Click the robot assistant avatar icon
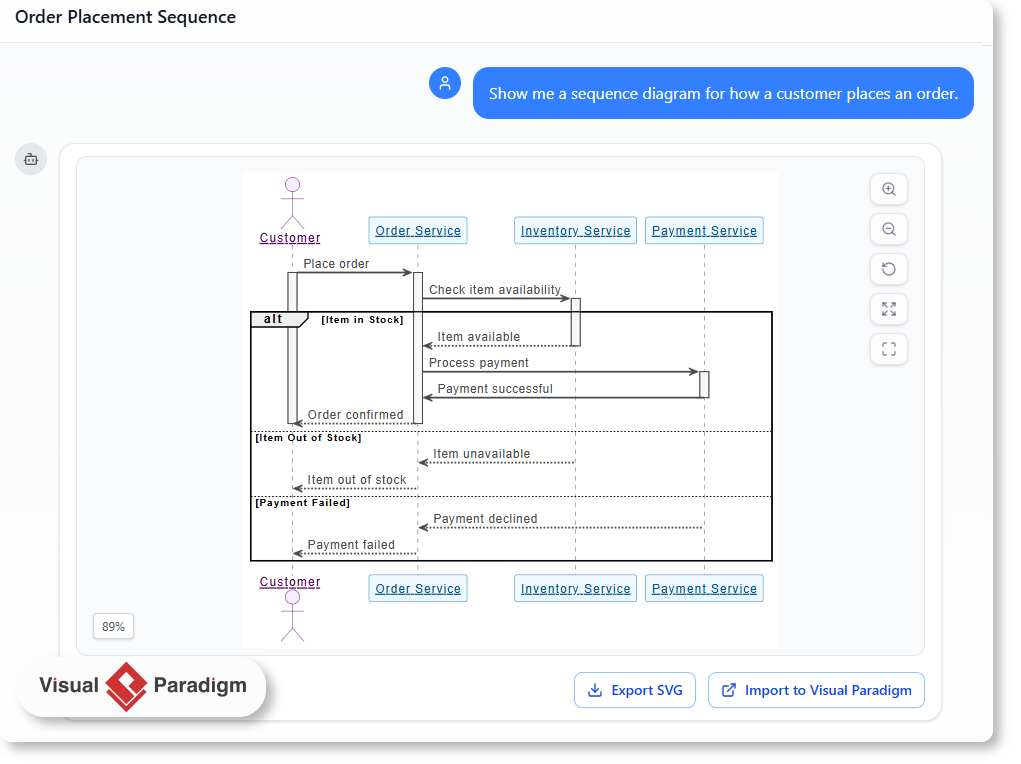This screenshot has width=1021, height=764. [x=31, y=159]
